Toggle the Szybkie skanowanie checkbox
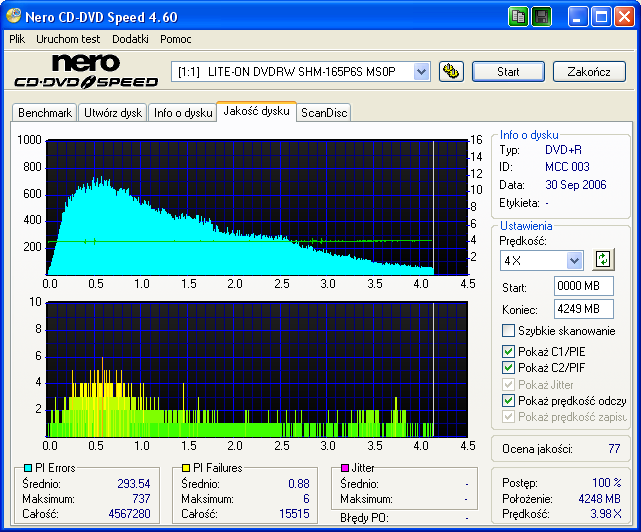This screenshot has height=532, width=641. click(x=508, y=330)
